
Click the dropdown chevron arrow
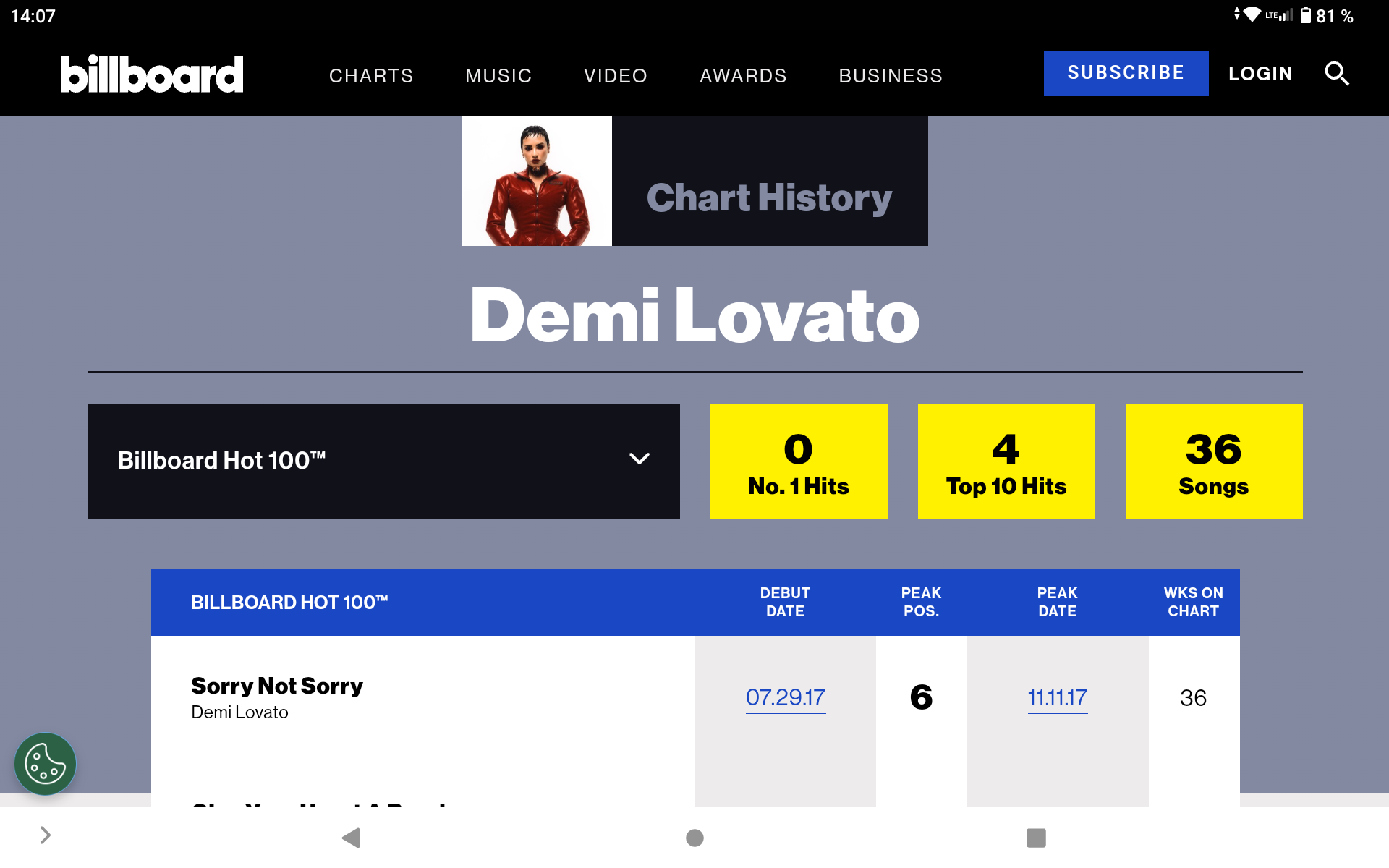pyautogui.click(x=639, y=459)
